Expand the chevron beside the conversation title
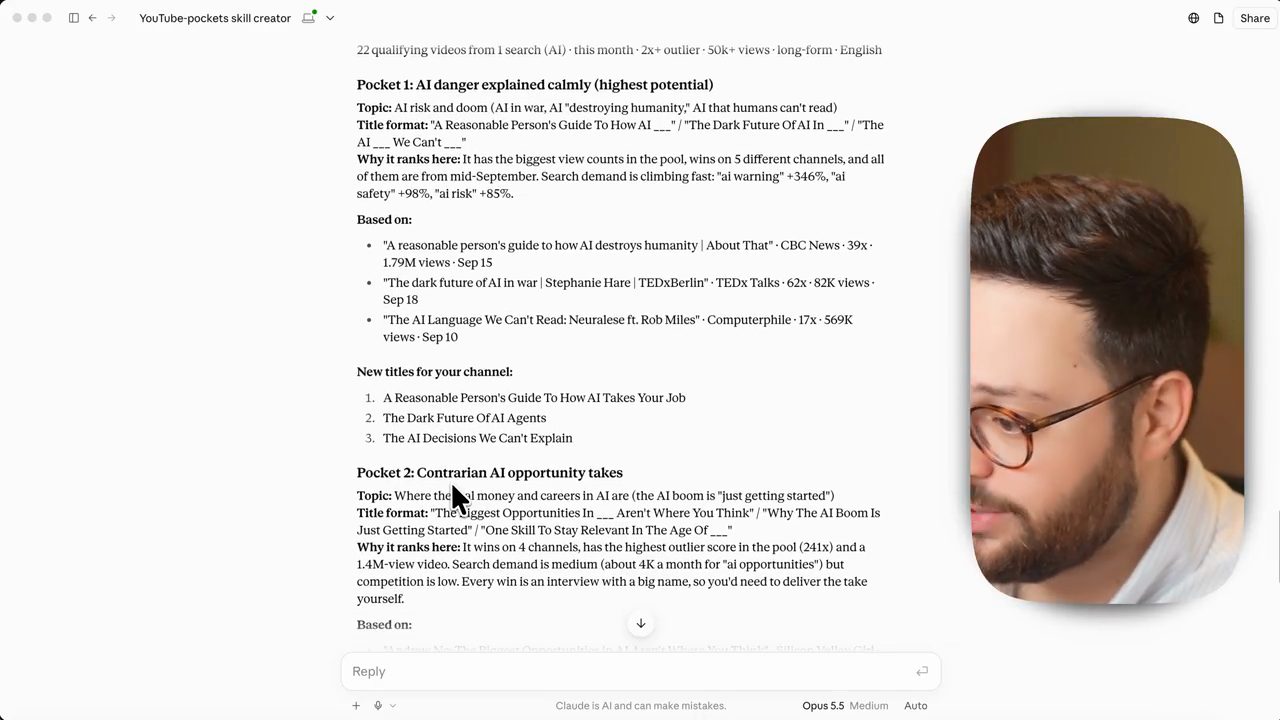 coord(330,18)
